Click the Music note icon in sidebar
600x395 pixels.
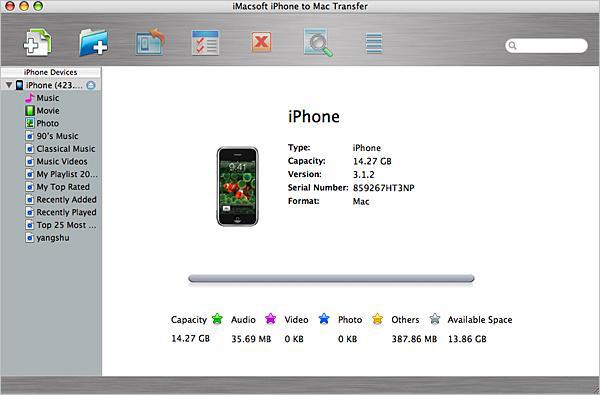29,98
